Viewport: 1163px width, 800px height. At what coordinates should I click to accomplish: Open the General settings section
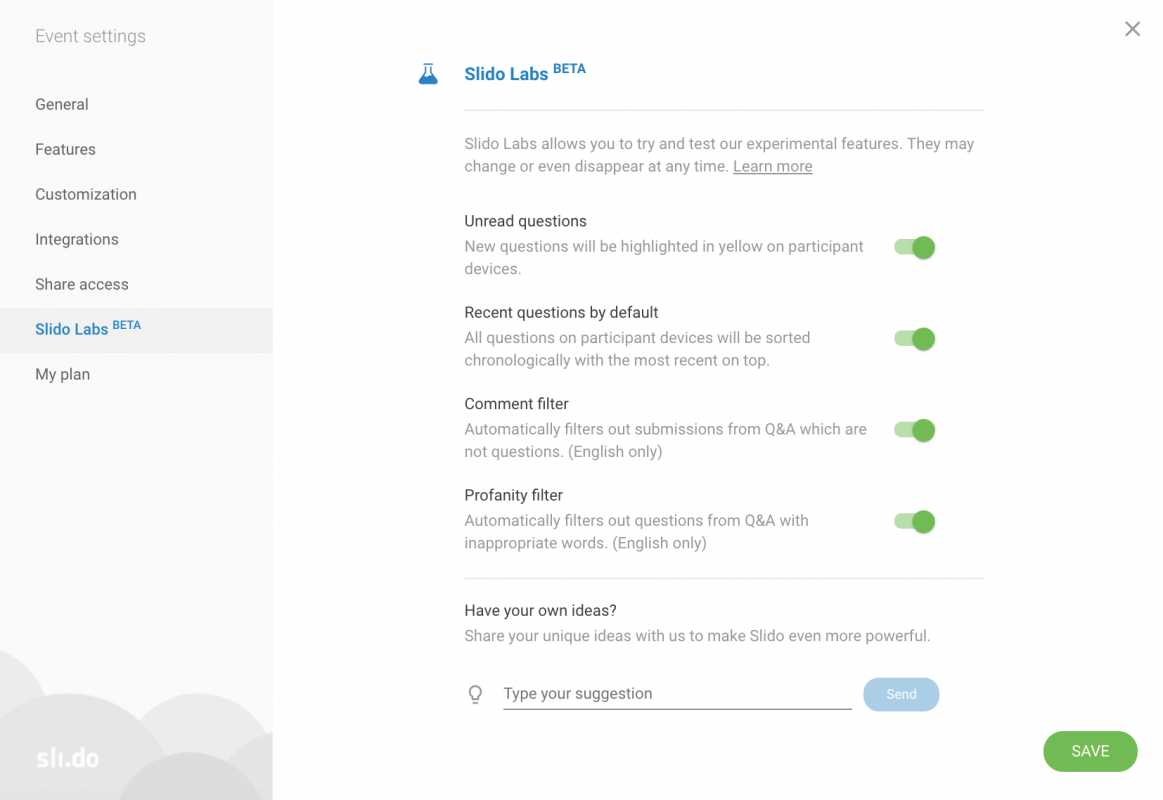tap(61, 104)
